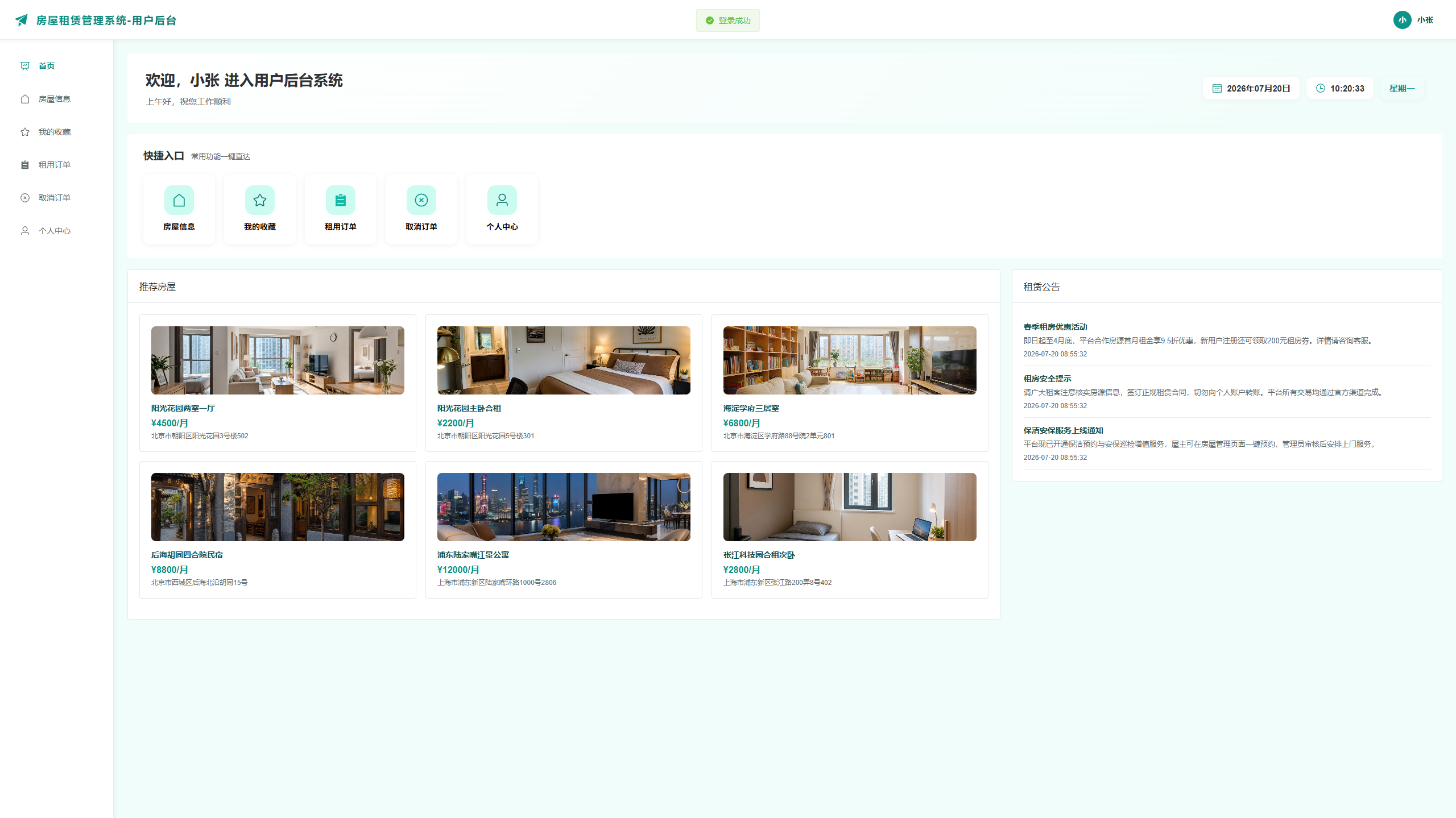Click the 租用订单 sidebar clipboard icon

[25, 165]
